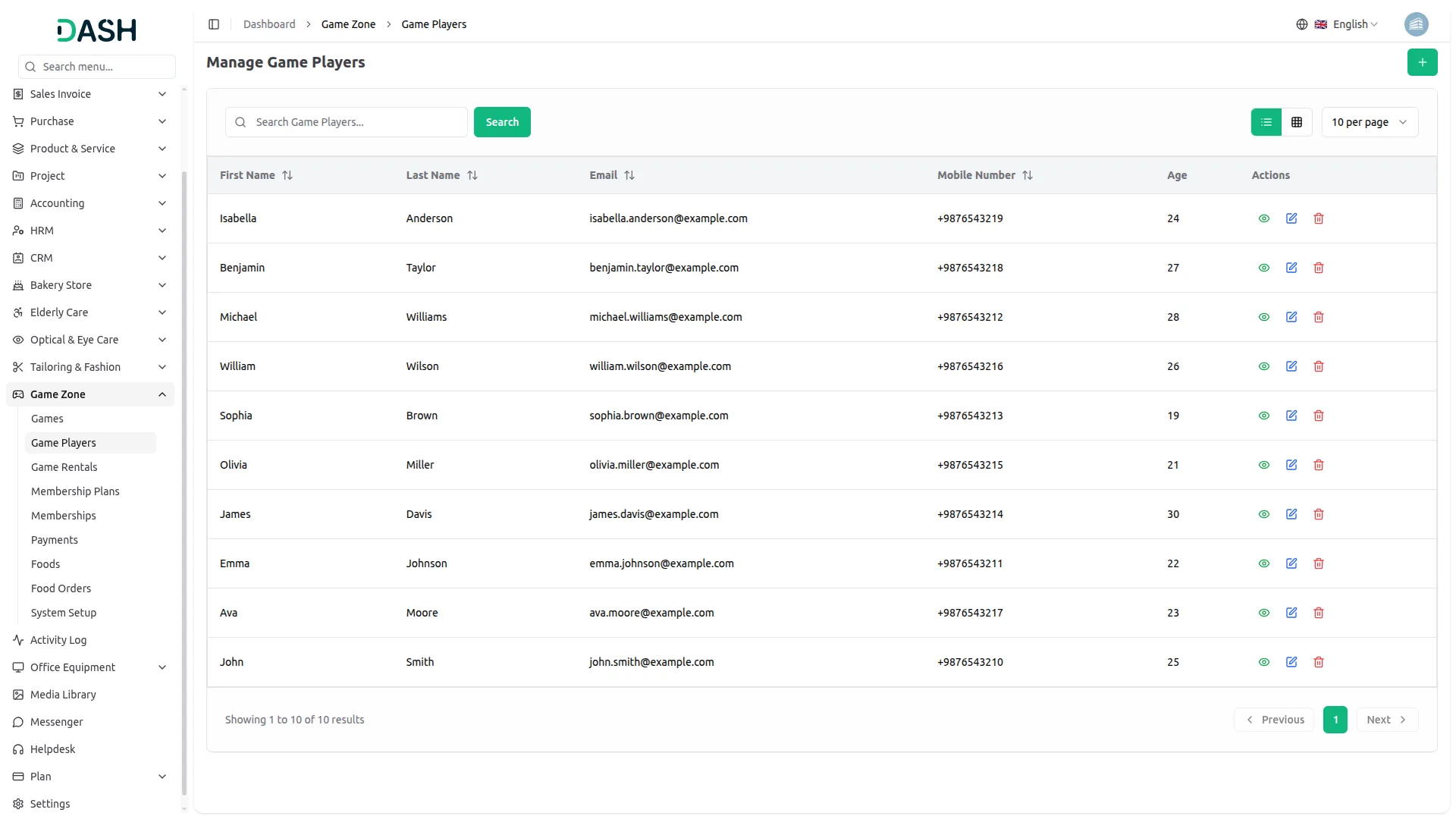Switch to grid view
This screenshot has height=819, width=1456.
[1297, 122]
